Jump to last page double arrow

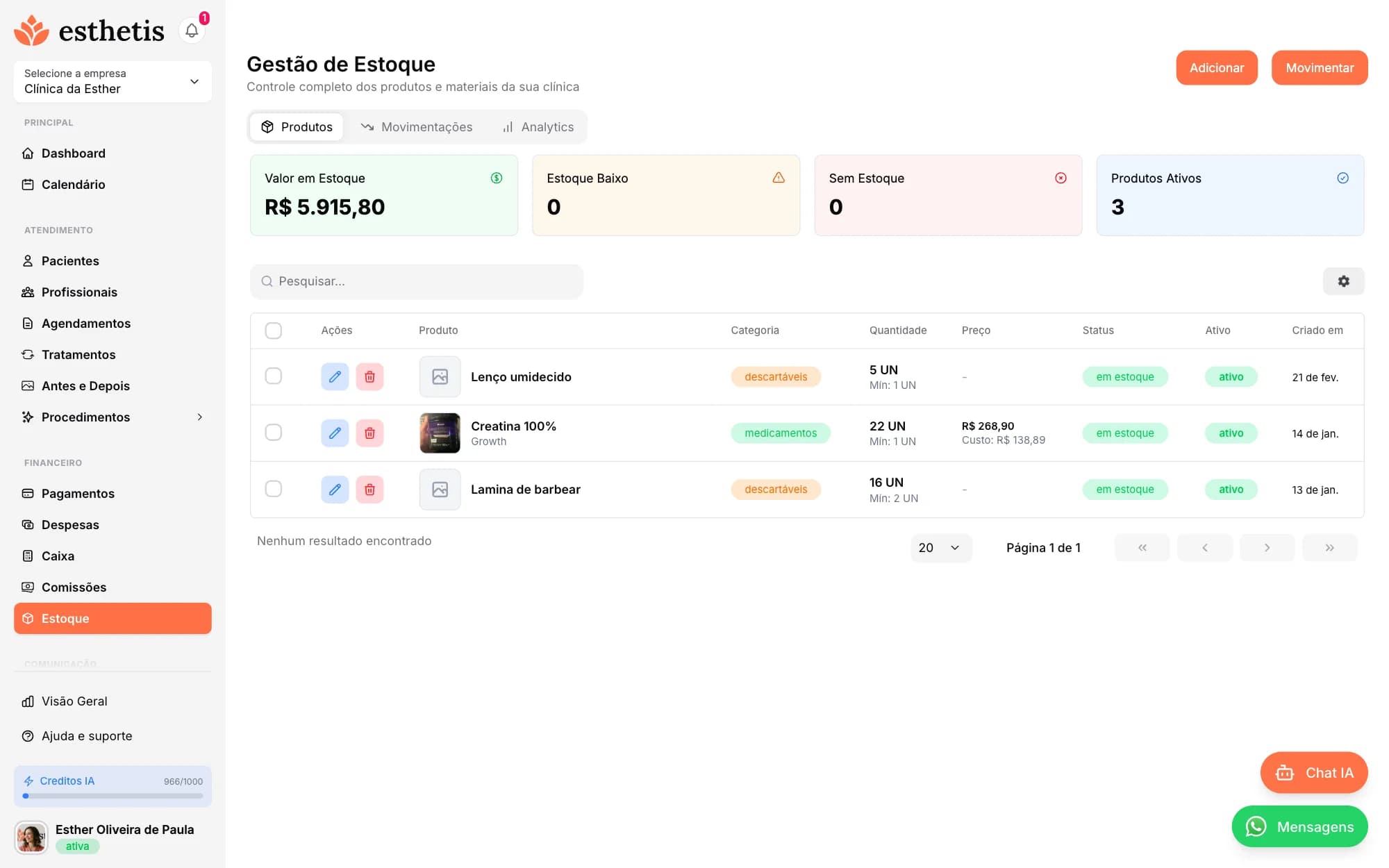coord(1329,547)
